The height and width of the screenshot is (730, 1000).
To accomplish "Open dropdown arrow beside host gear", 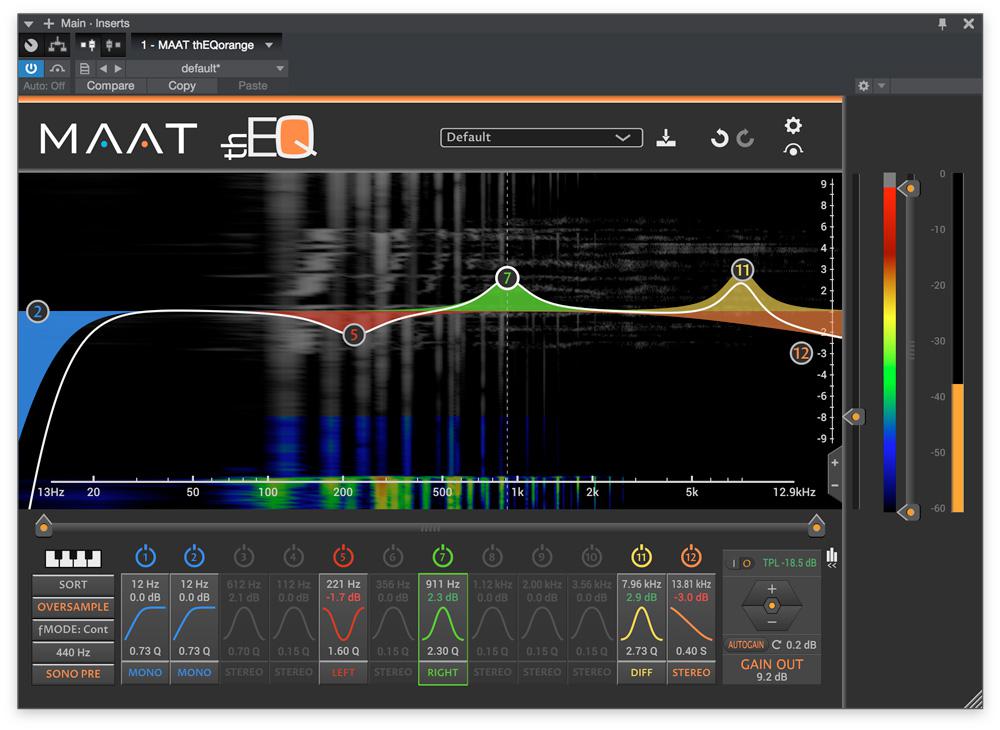I will pyautogui.click(x=881, y=85).
